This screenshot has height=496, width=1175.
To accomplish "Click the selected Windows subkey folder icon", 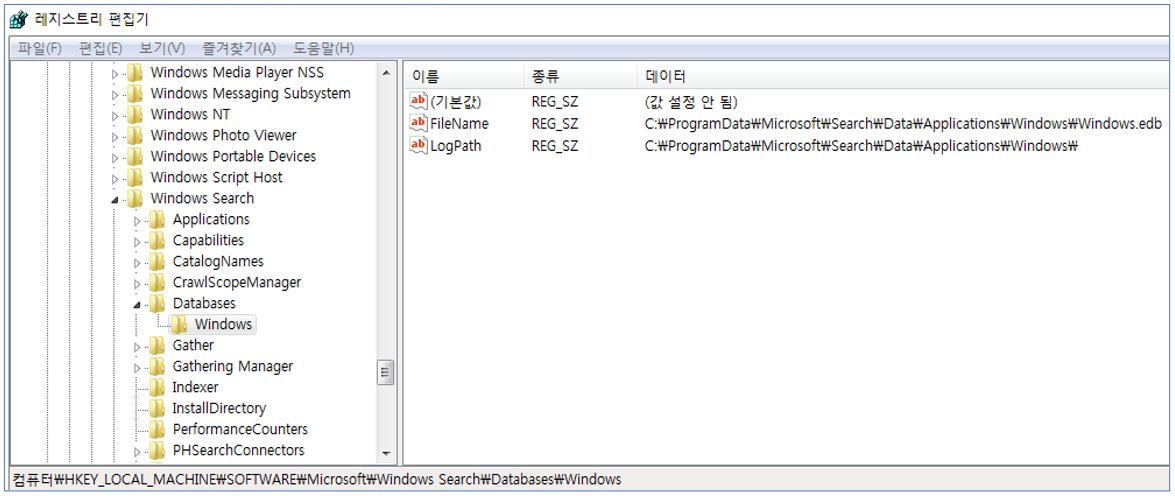I will [178, 324].
